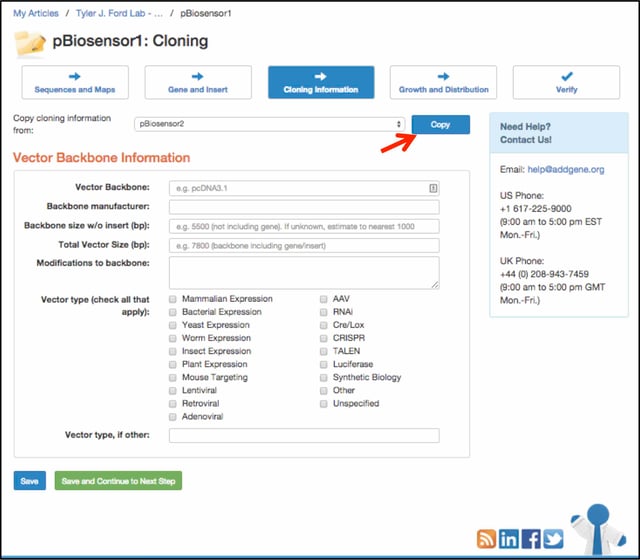The image size is (640, 560).
Task: Go to Gene and Insert step
Action: pos(198,82)
